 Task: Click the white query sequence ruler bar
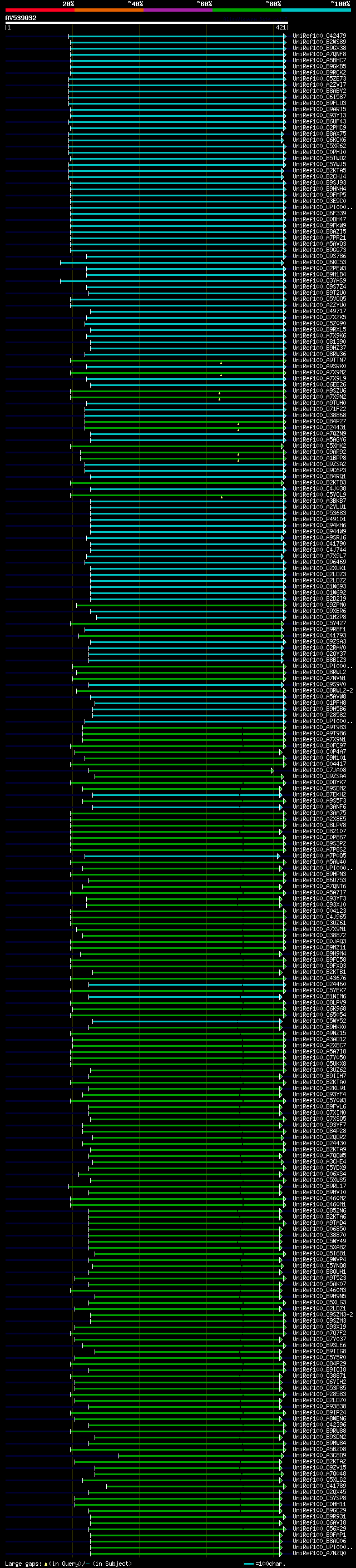click(147, 23)
